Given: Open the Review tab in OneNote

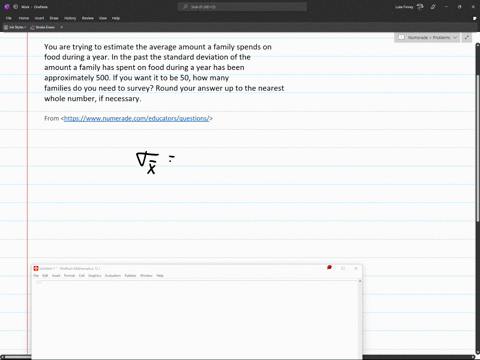Looking at the screenshot, I should click(88, 18).
